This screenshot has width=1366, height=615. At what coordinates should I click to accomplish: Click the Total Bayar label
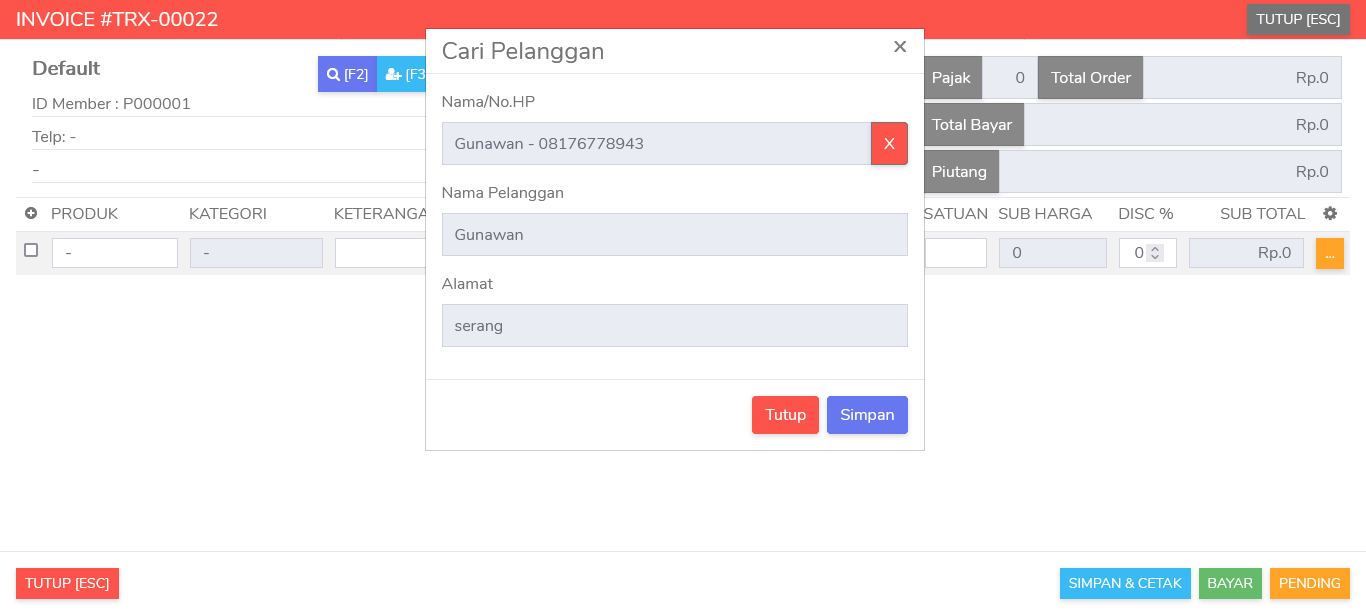[x=973, y=125]
